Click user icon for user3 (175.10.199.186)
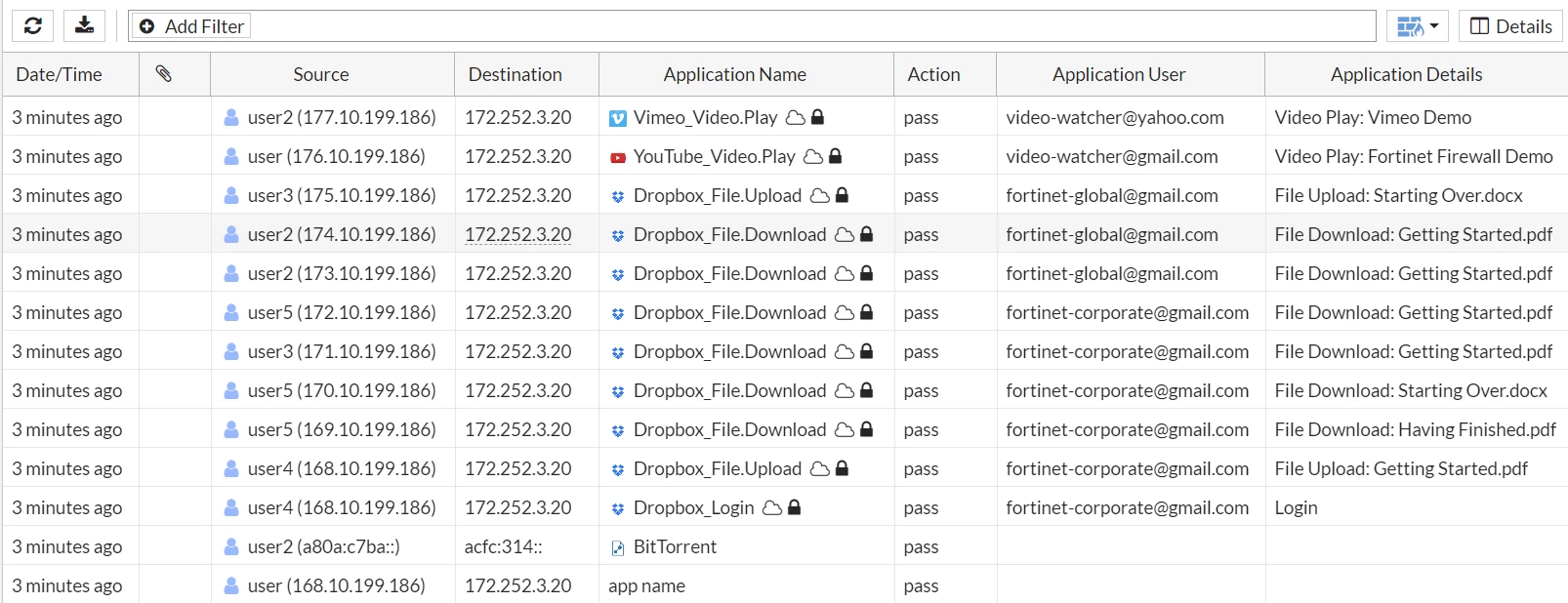Image resolution: width=1568 pixels, height=603 pixels. [231, 195]
